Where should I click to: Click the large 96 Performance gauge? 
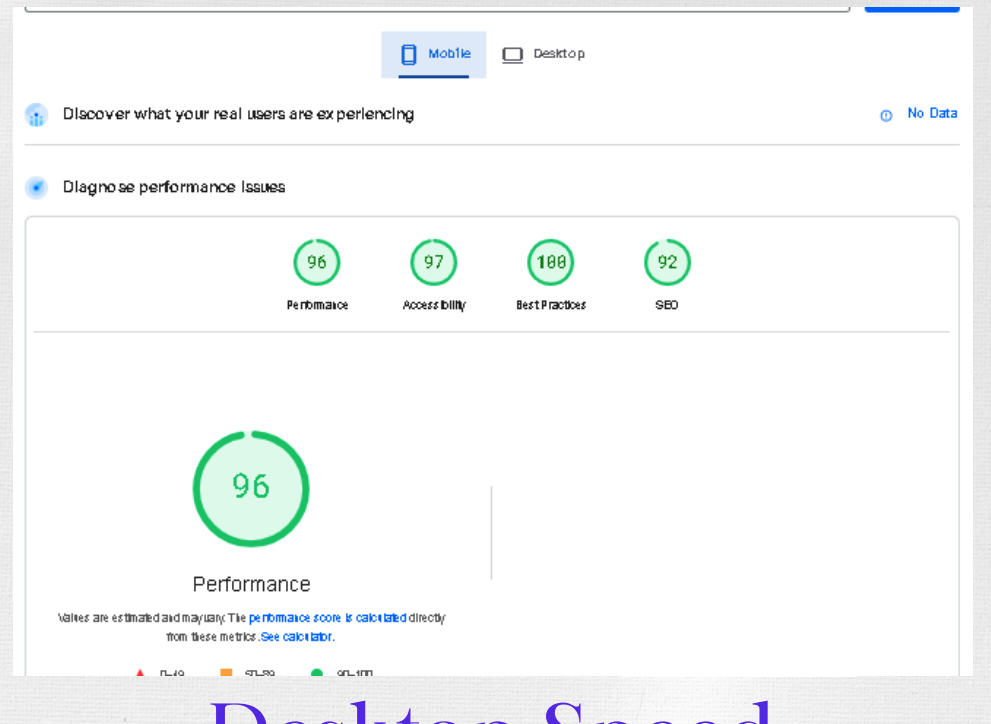pos(251,489)
